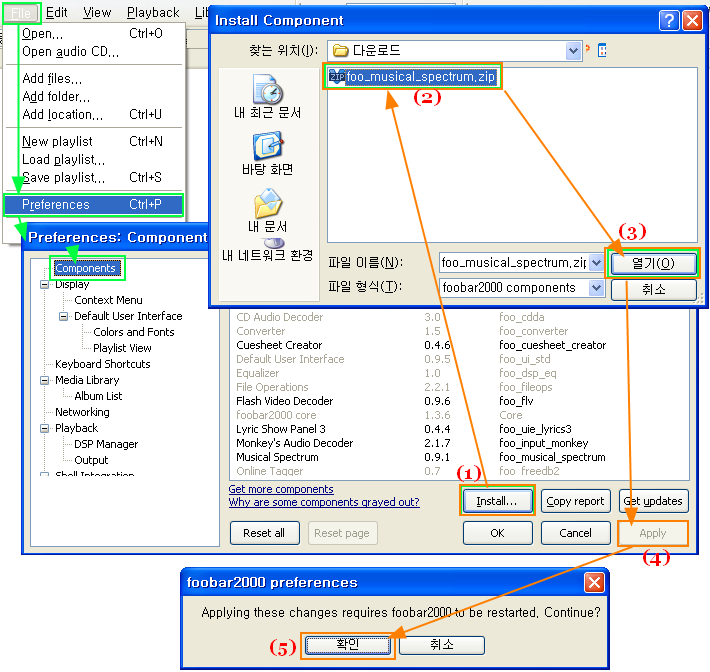Close the foobar2000 preferences prompt

594,582
